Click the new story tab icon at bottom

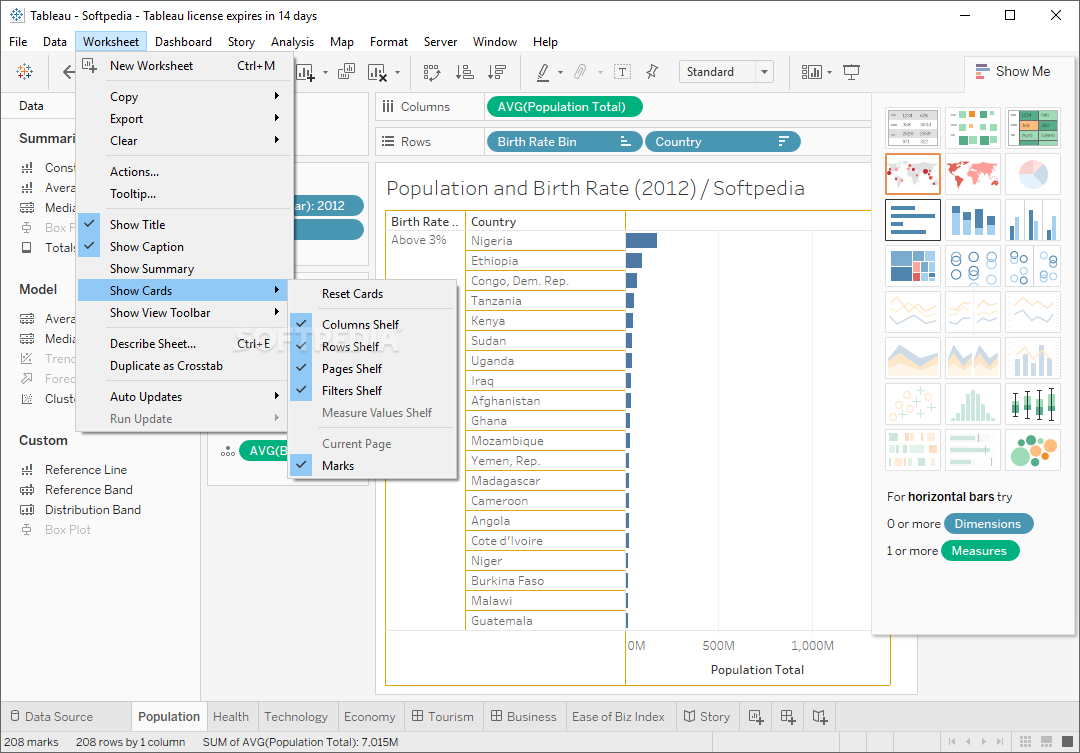[x=820, y=716]
